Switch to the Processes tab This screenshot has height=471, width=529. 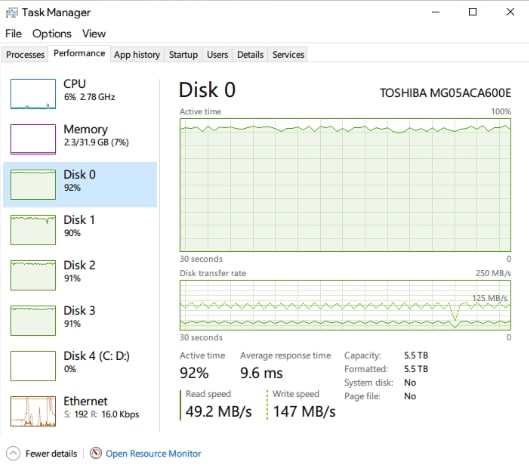25,55
